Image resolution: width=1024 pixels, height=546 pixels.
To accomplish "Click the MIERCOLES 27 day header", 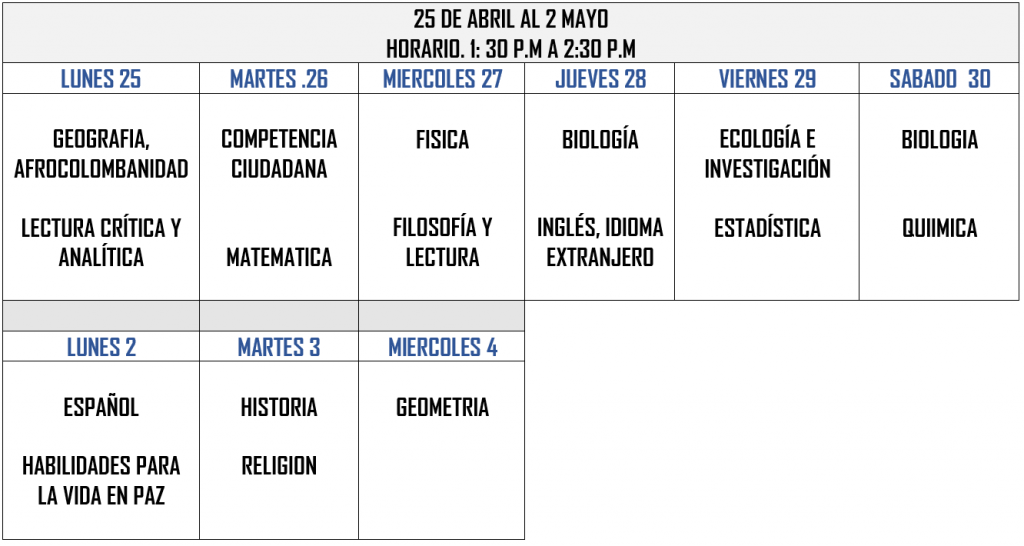I will pos(442,80).
